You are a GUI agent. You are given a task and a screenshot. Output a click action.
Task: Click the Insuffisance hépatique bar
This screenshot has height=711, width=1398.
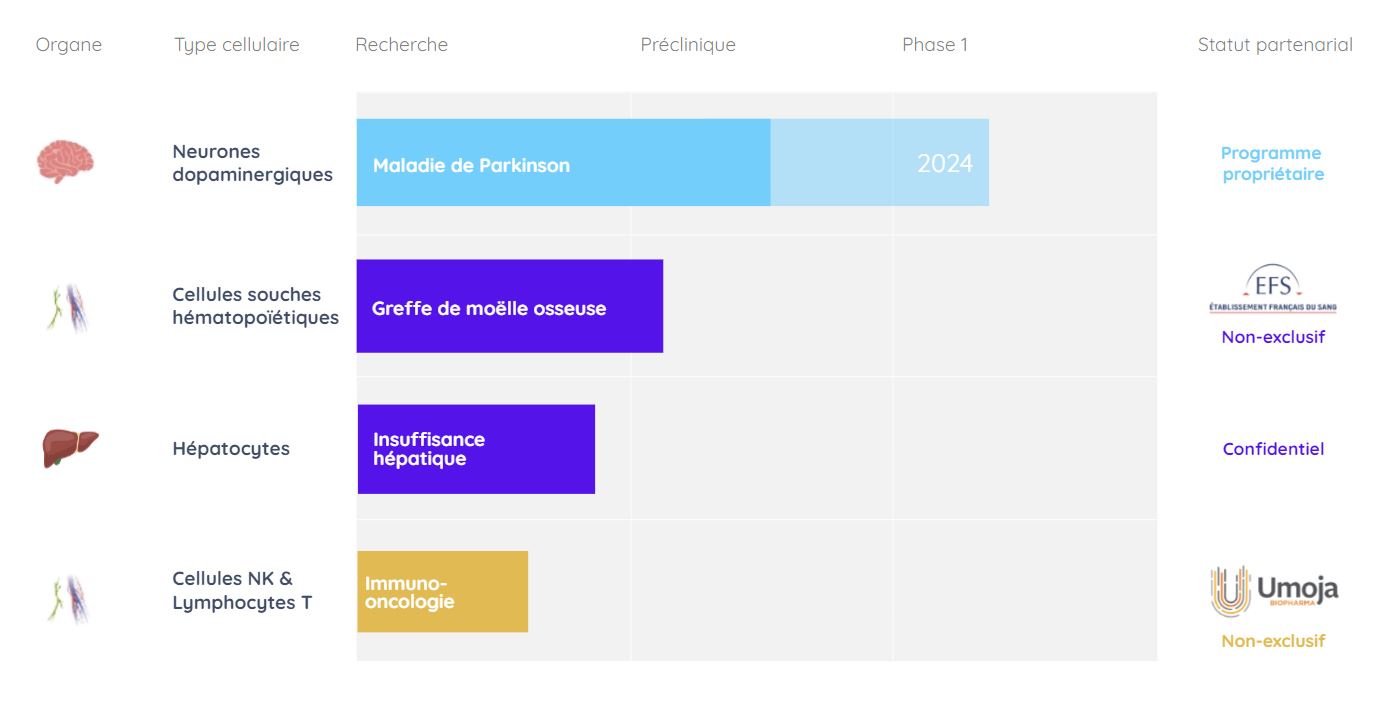(x=476, y=449)
